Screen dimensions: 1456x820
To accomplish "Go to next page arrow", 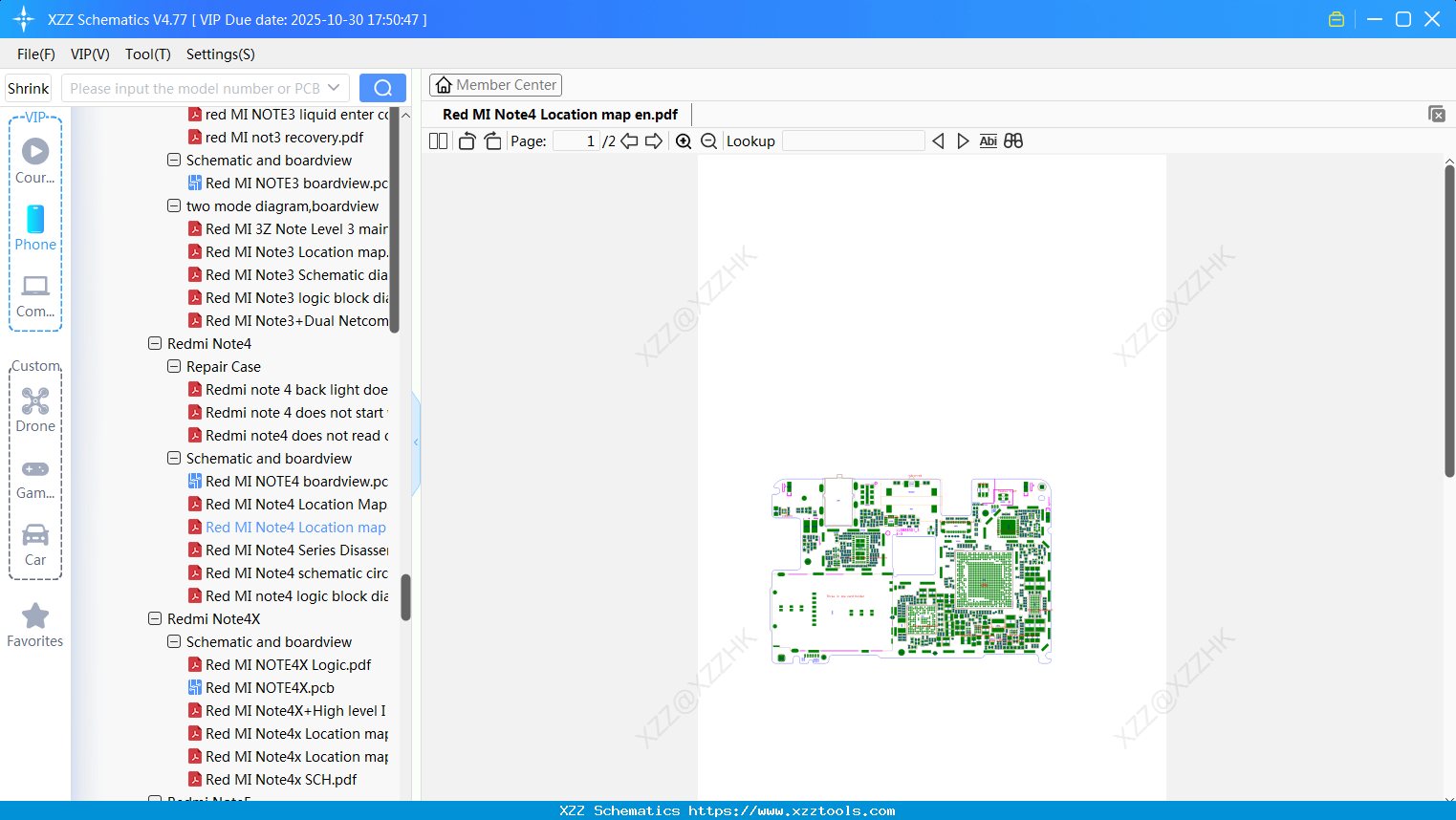I will [x=654, y=141].
